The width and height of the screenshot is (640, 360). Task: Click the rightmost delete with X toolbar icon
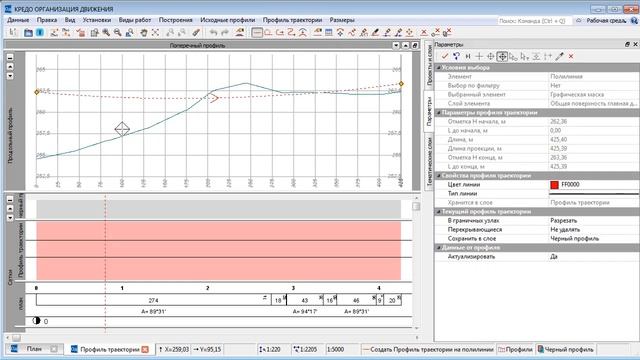point(447,33)
